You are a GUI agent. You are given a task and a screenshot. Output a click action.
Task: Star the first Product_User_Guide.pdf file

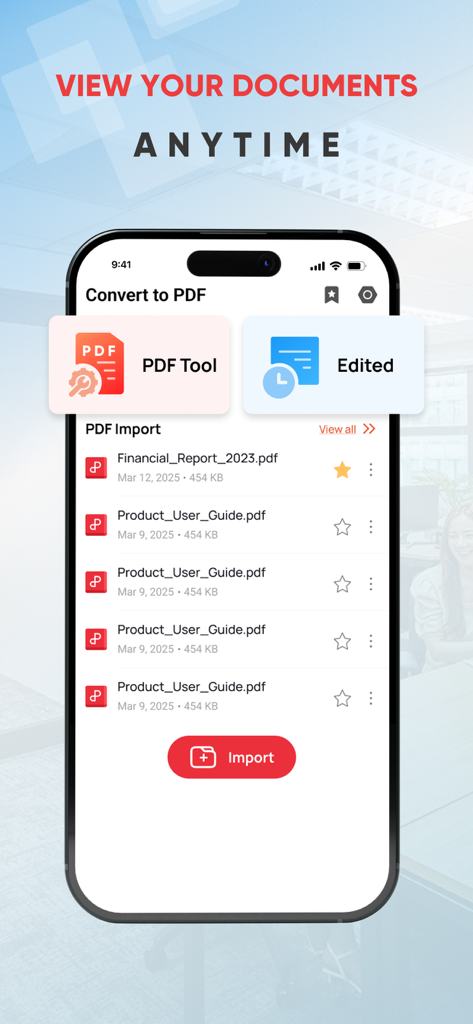tap(342, 527)
